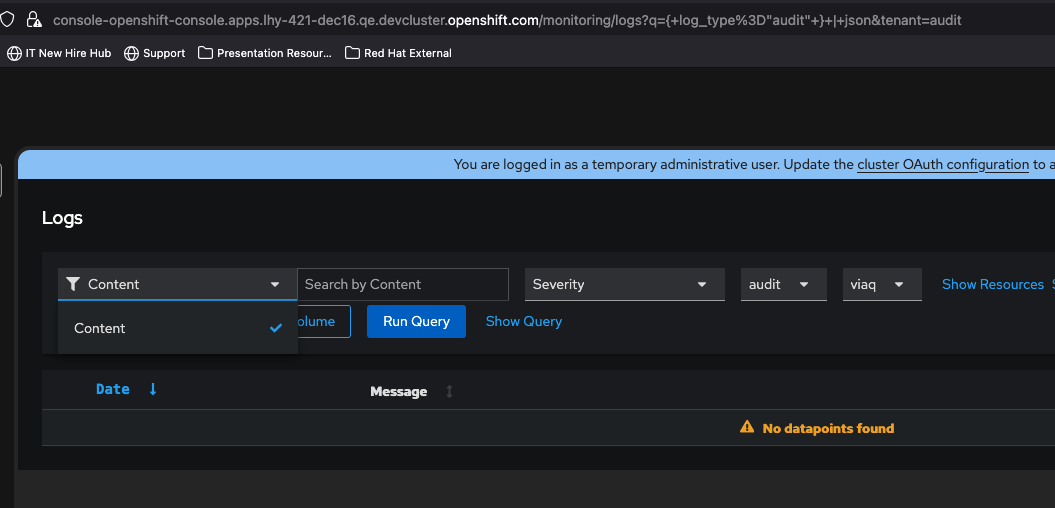Click the Show Resources link
1055x508 pixels.
(x=992, y=284)
